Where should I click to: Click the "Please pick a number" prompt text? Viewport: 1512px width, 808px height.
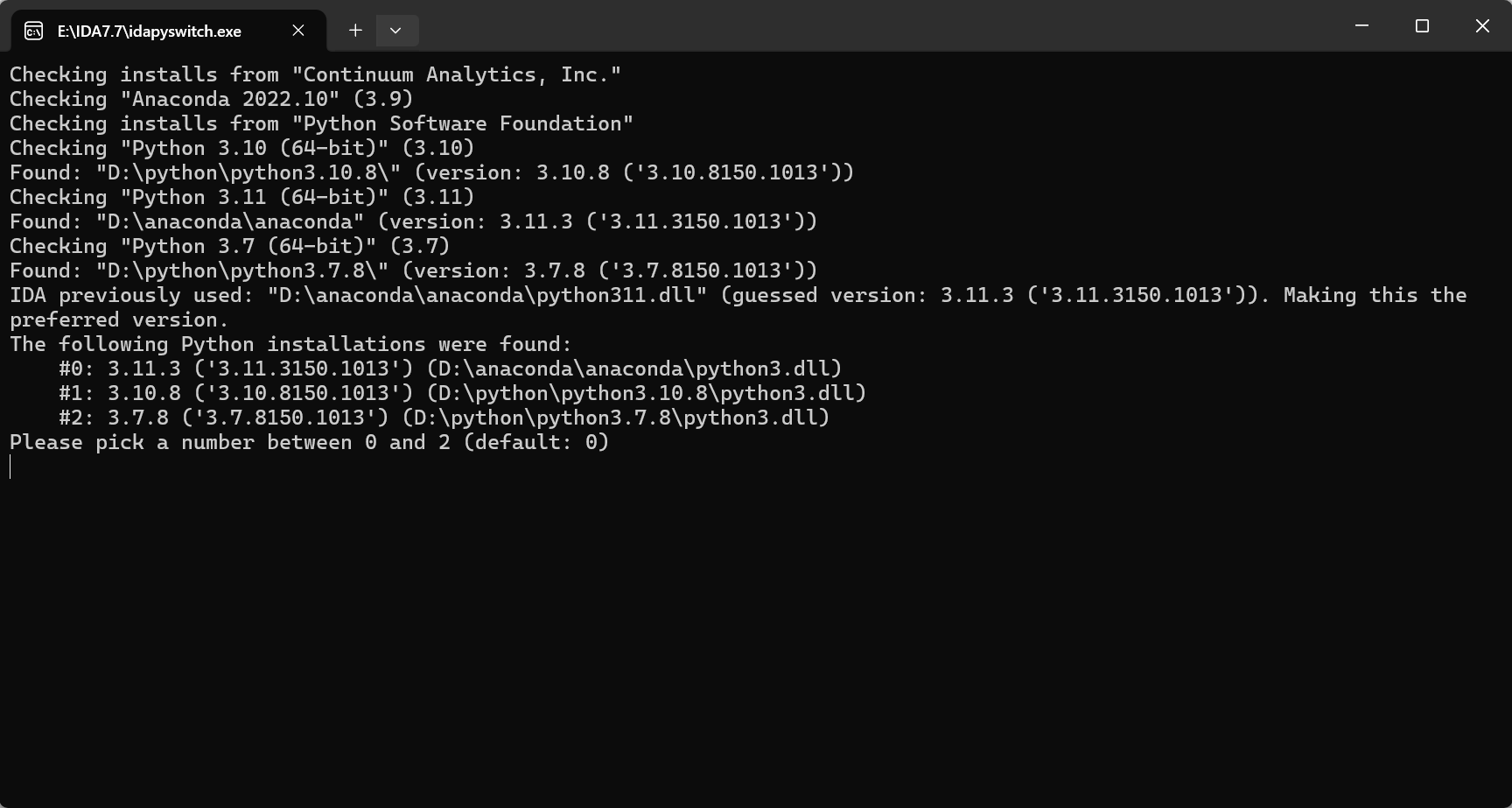(x=309, y=442)
